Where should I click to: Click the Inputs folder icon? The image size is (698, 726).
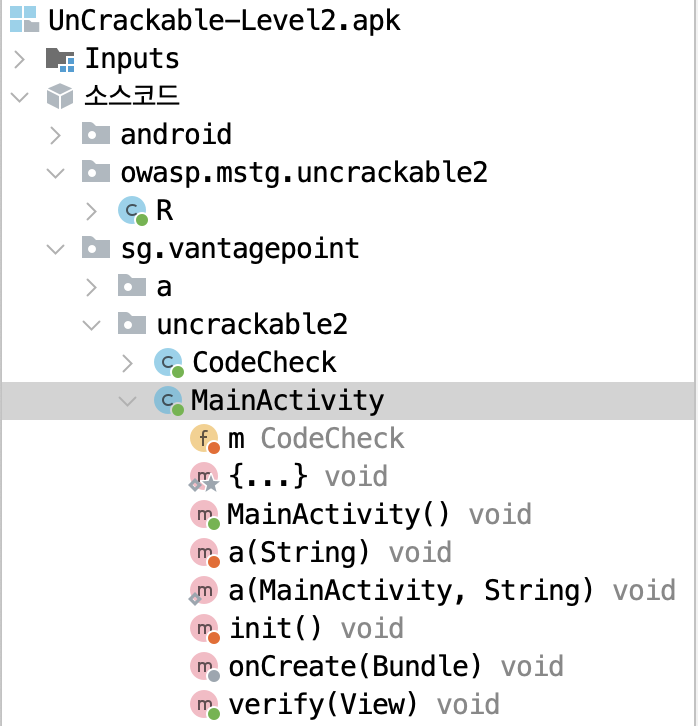(60, 59)
